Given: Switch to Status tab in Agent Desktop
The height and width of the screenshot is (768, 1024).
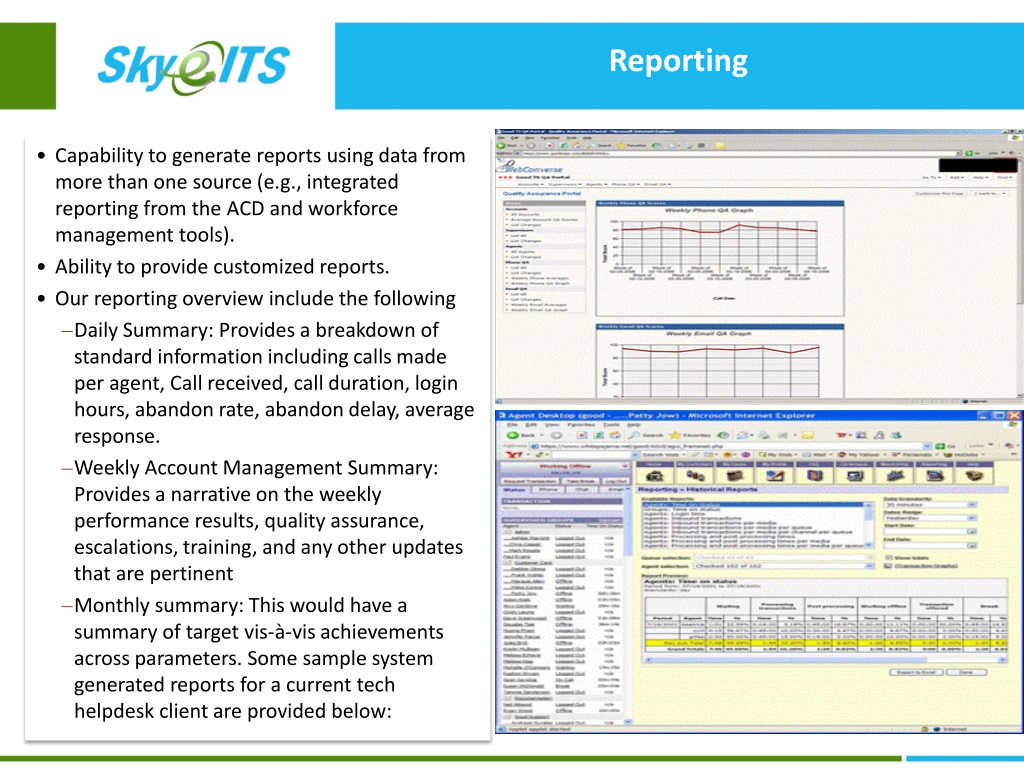Looking at the screenshot, I should 513,490.
